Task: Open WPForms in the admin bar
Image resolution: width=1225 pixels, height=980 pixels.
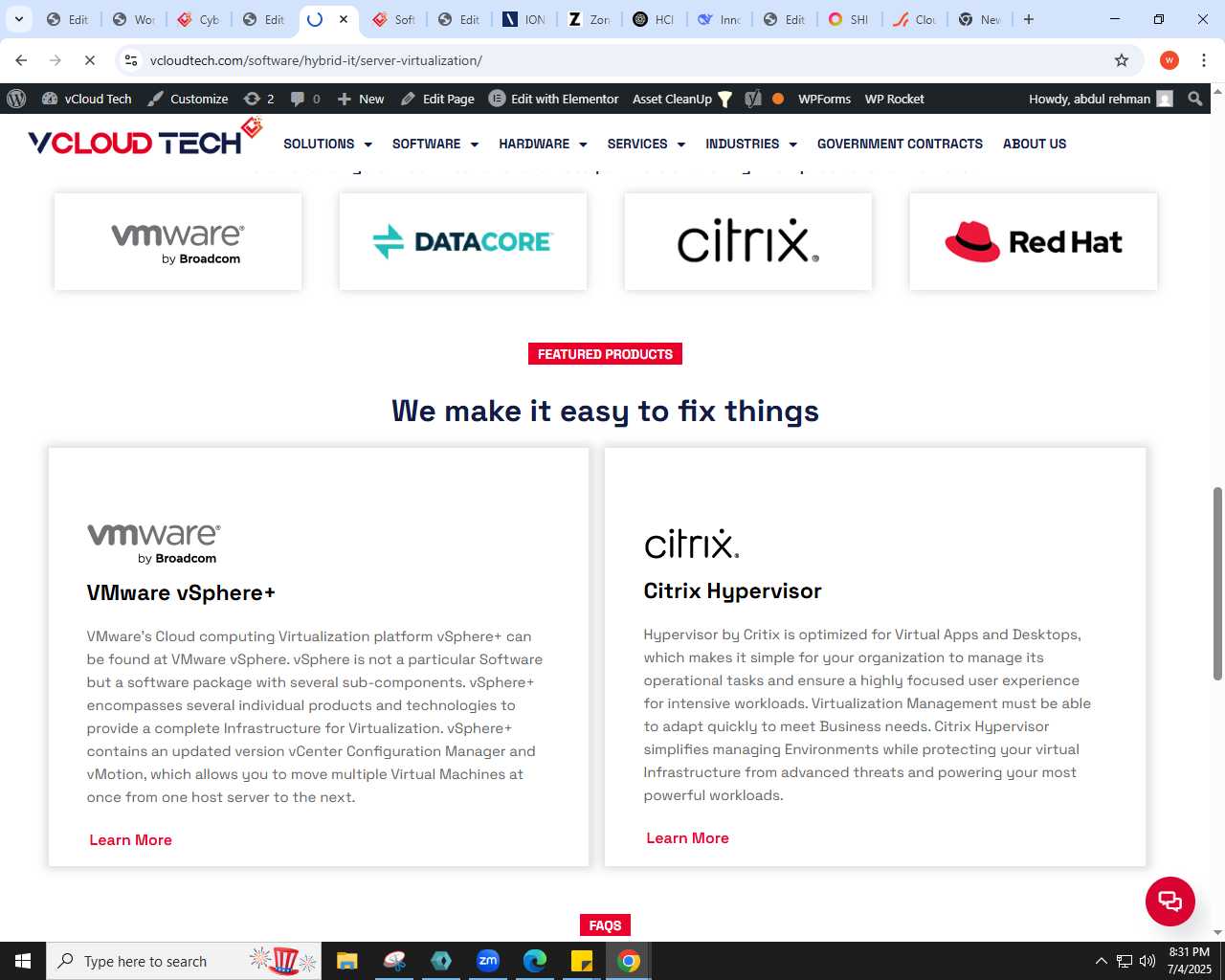Action: 824,99
